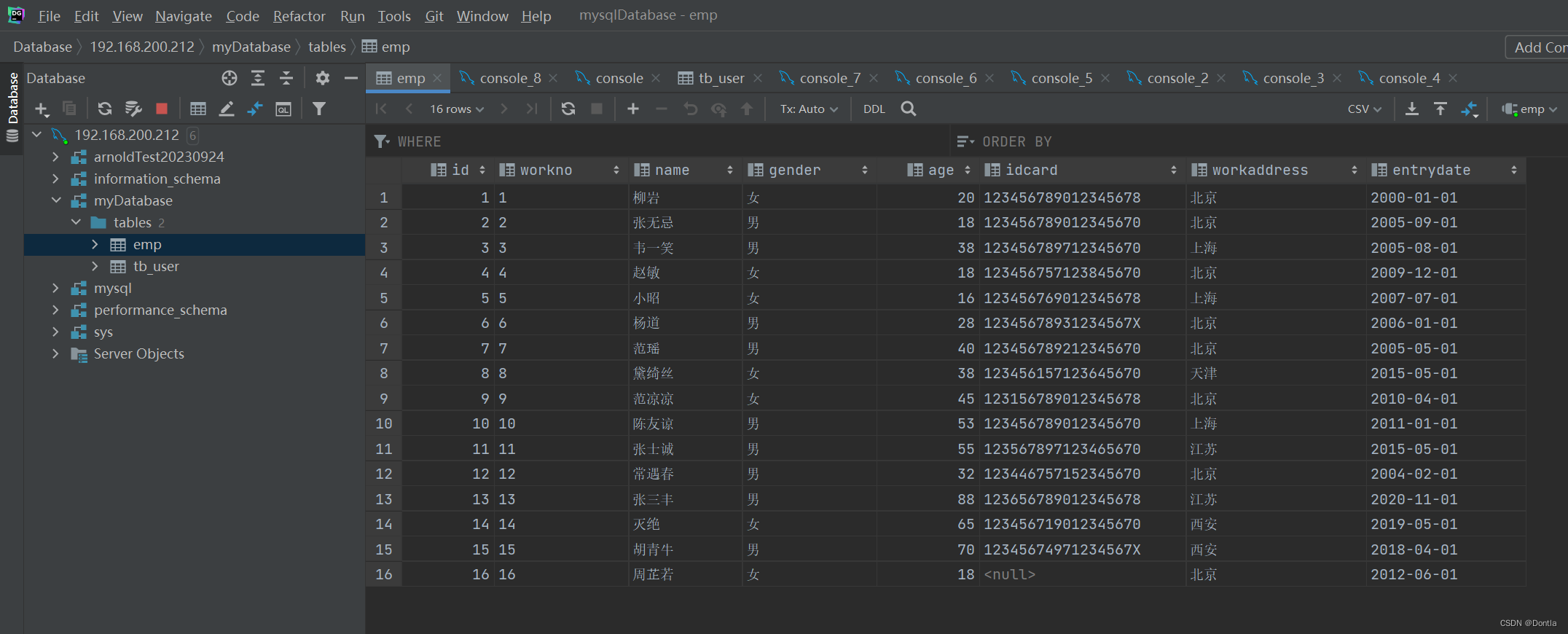Click the Filter funnel icon in Database panel

(x=319, y=109)
